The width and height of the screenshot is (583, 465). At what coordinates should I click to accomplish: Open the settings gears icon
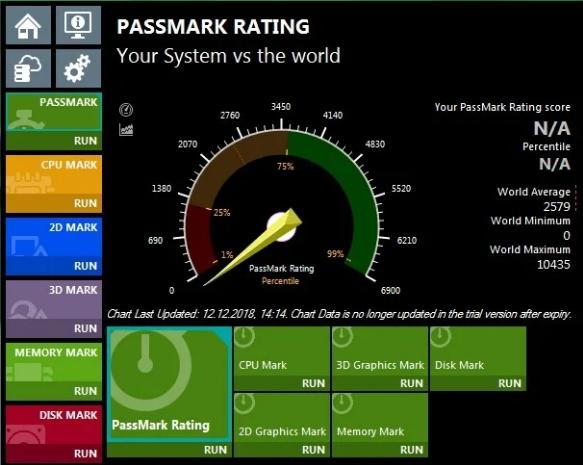coord(78,68)
